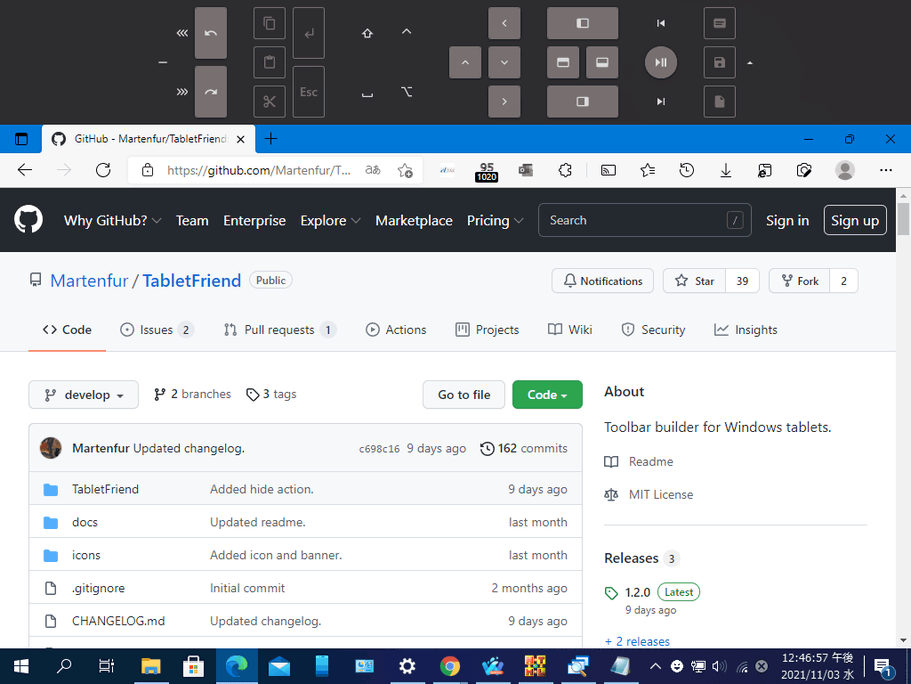Click the small up triangle expander
Screen dimensions: 911x684
click(750, 63)
